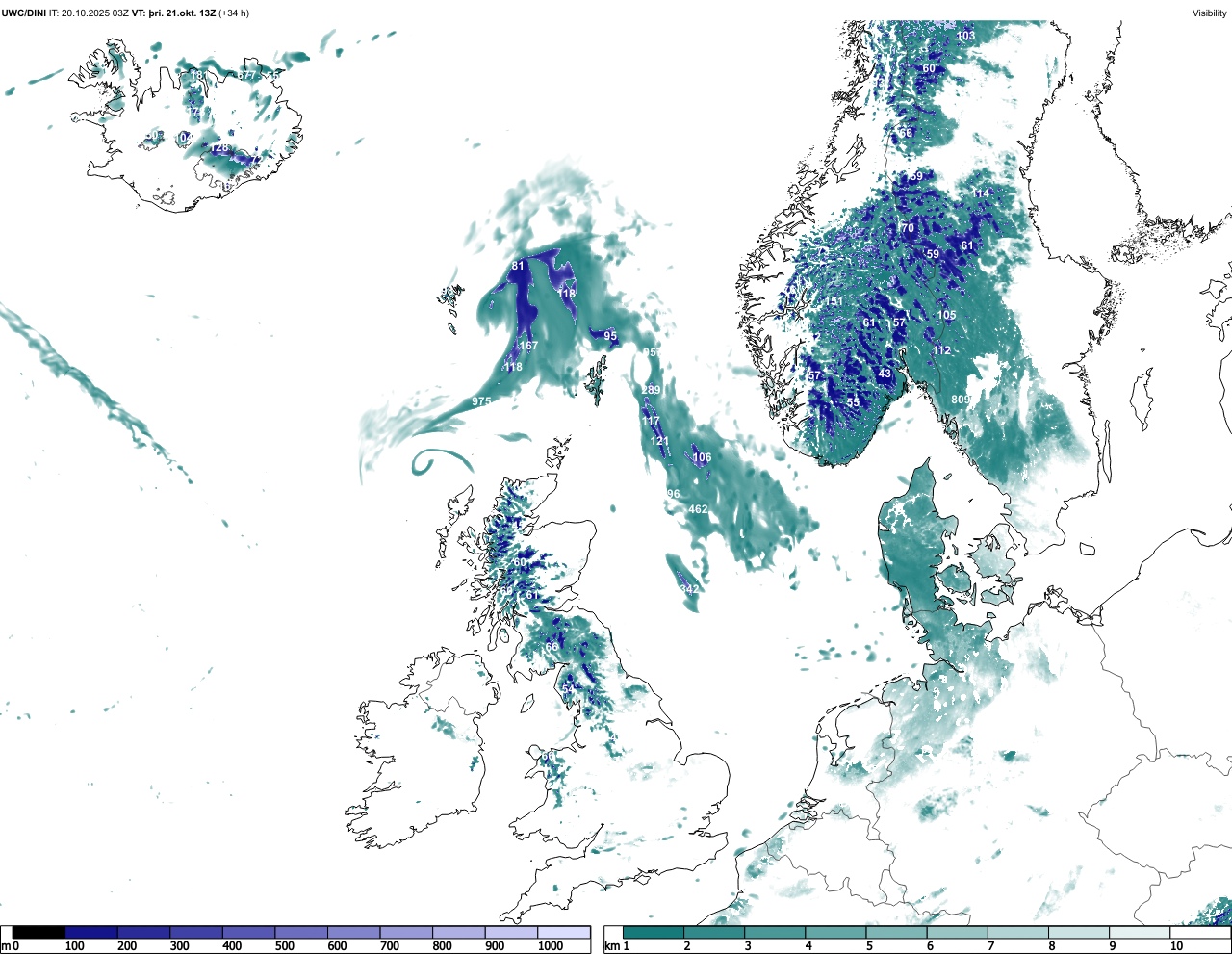The image size is (1232, 954).
Task: Click the km unit label of the right legend
Action: click(x=613, y=946)
